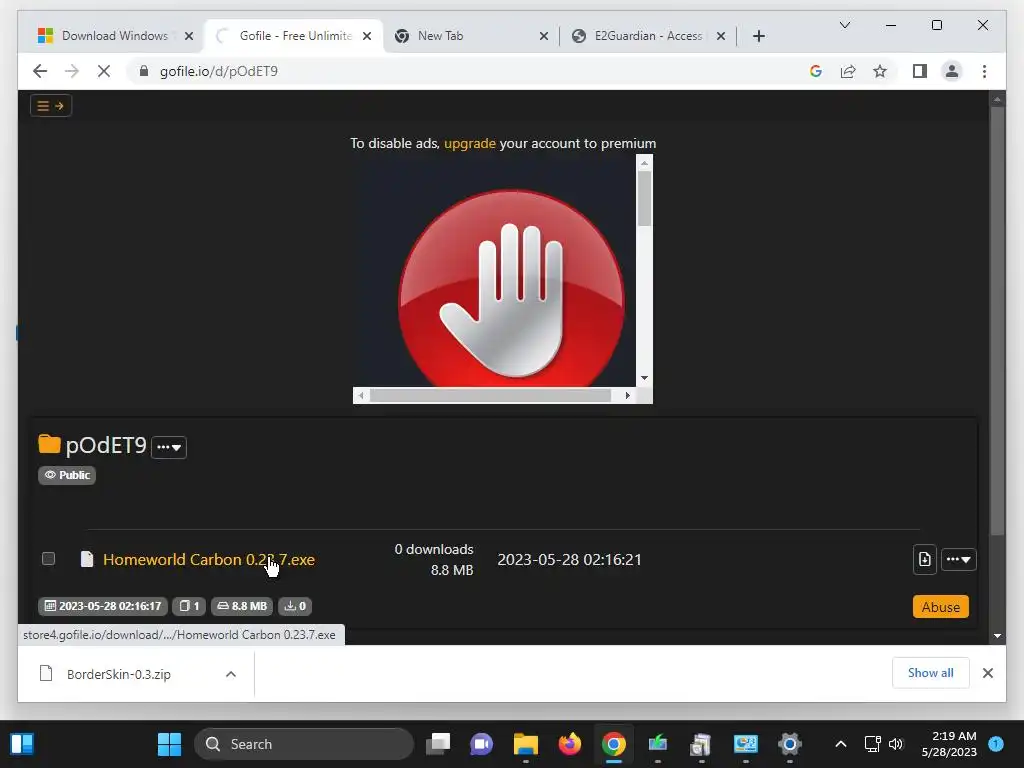The height and width of the screenshot is (768, 1024).
Task: Close the E2Guardian tab
Action: 721,36
